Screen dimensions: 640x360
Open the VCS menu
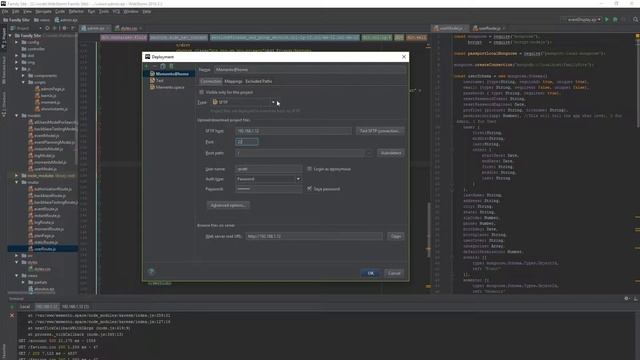click(116, 11)
